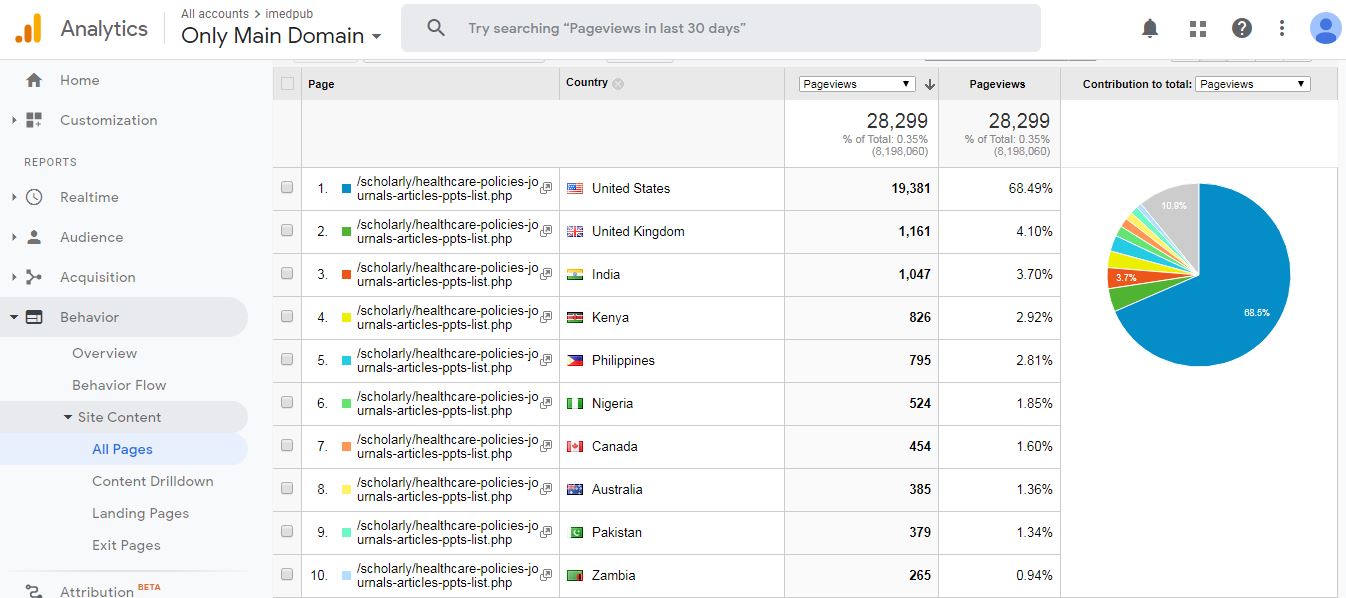Open page link icon in row 1
The height and width of the screenshot is (598, 1346).
coord(546,188)
